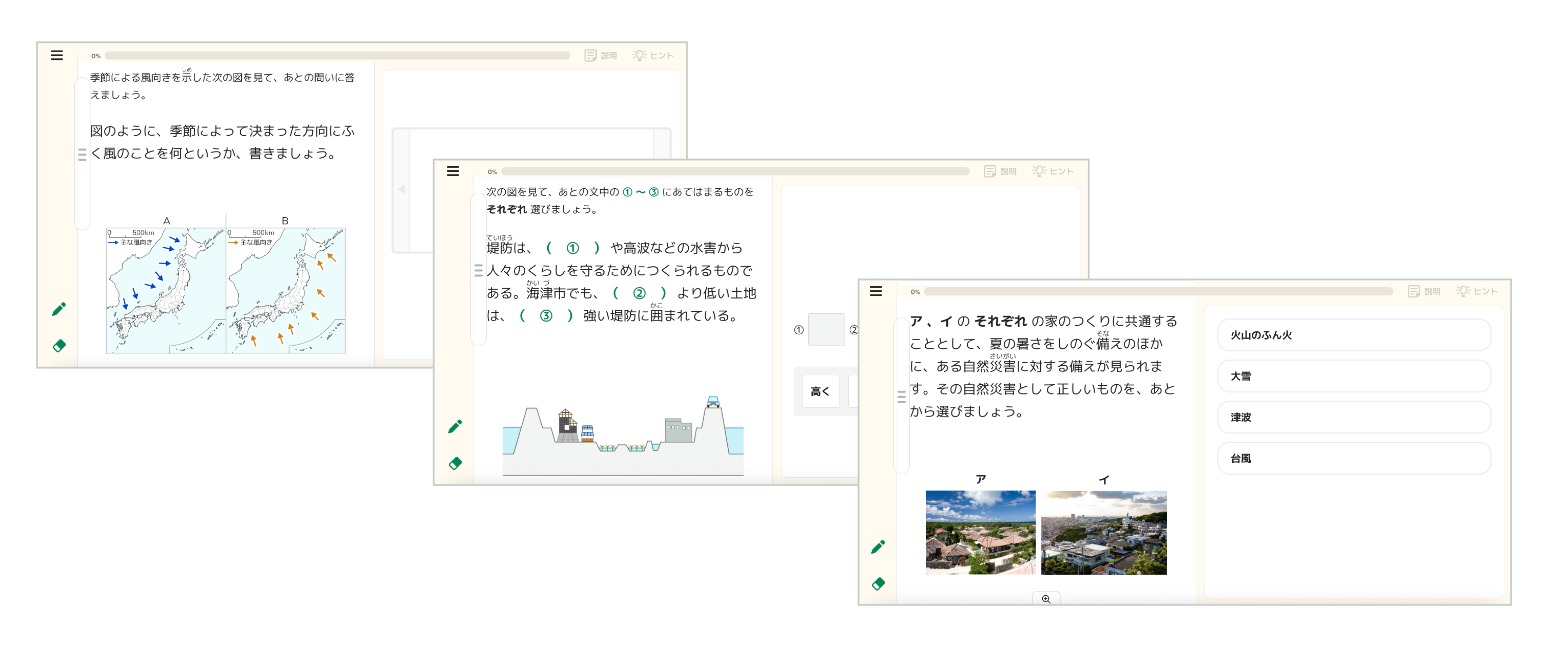This screenshot has width=1549, height=645.
Task: Grab panel drag handle in wind direction window
Action: [82, 155]
